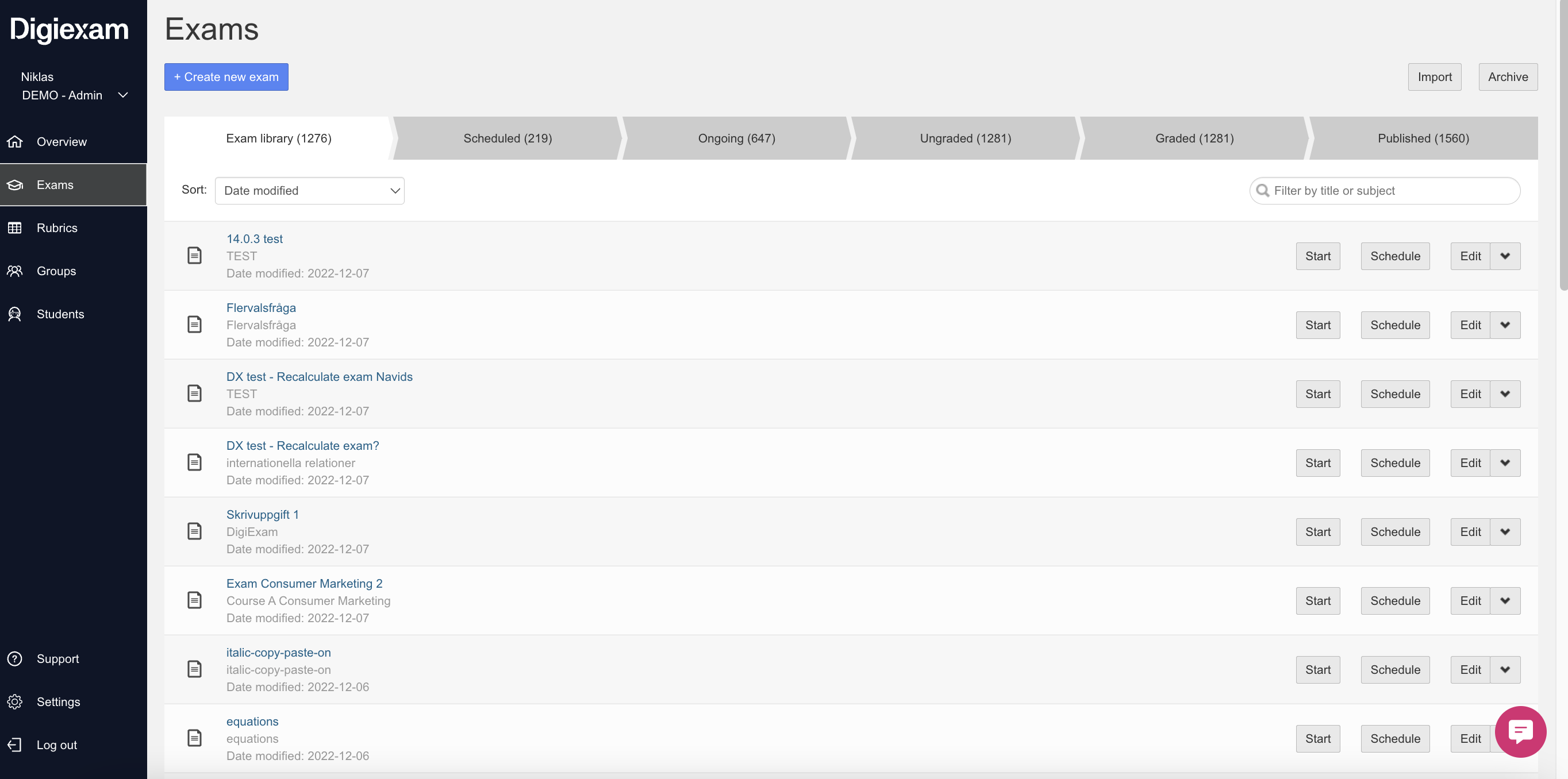The image size is (1568, 779).
Task: Click the Settings gear icon
Action: pos(15,701)
